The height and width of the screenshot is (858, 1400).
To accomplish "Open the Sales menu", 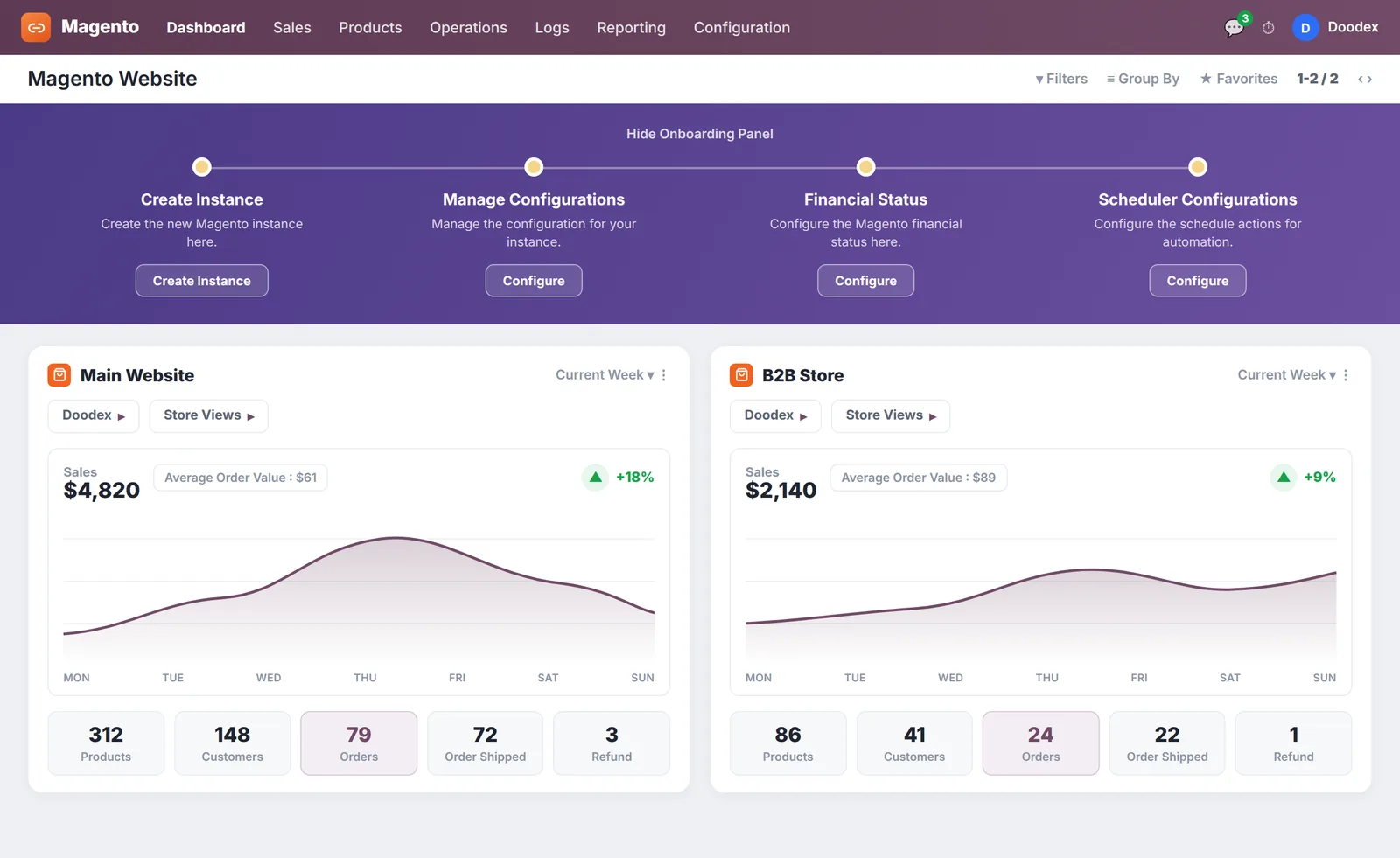I will [292, 28].
